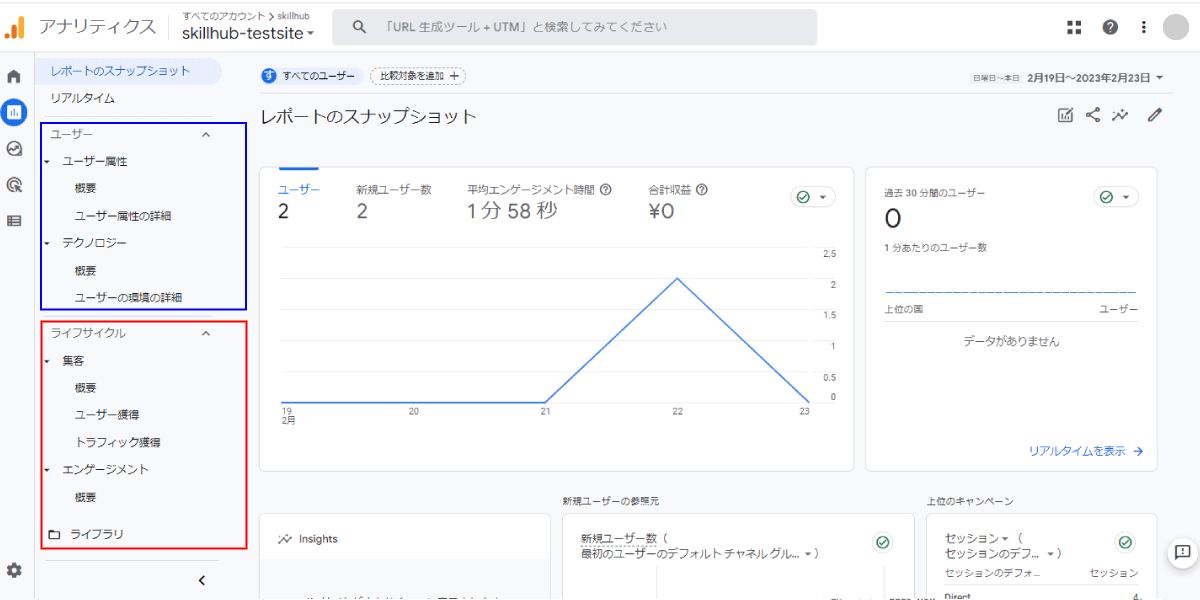Open 概要 under ユーザー属性
Viewport: 1200px width, 600px height.
point(86,188)
